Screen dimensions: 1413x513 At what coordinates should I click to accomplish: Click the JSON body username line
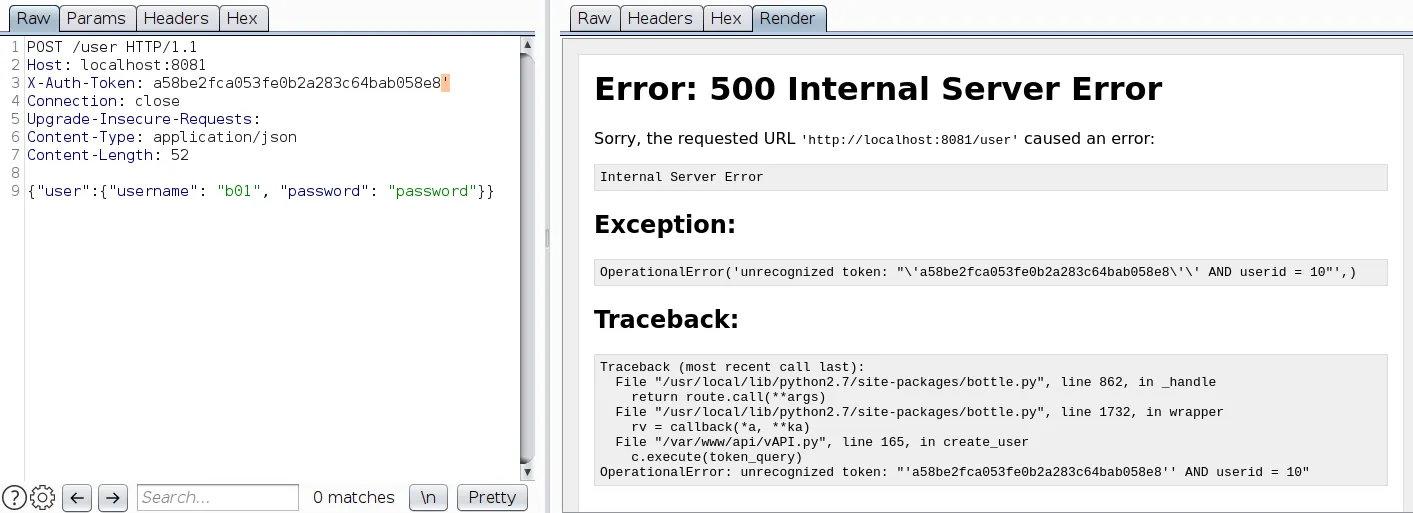[x=260, y=191]
